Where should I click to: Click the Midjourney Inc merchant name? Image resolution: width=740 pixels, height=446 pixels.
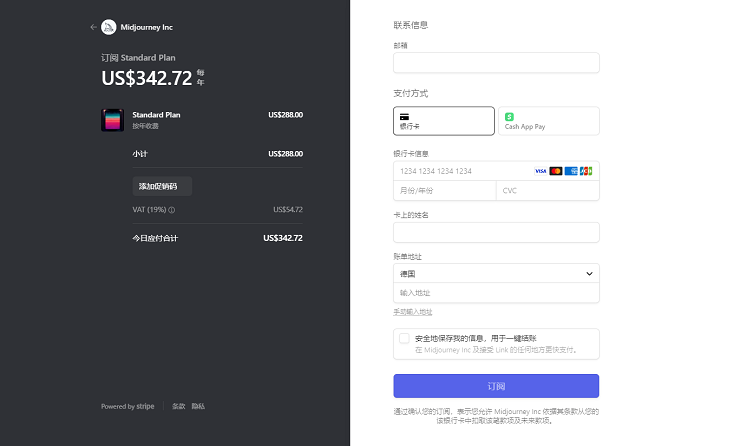(146, 27)
